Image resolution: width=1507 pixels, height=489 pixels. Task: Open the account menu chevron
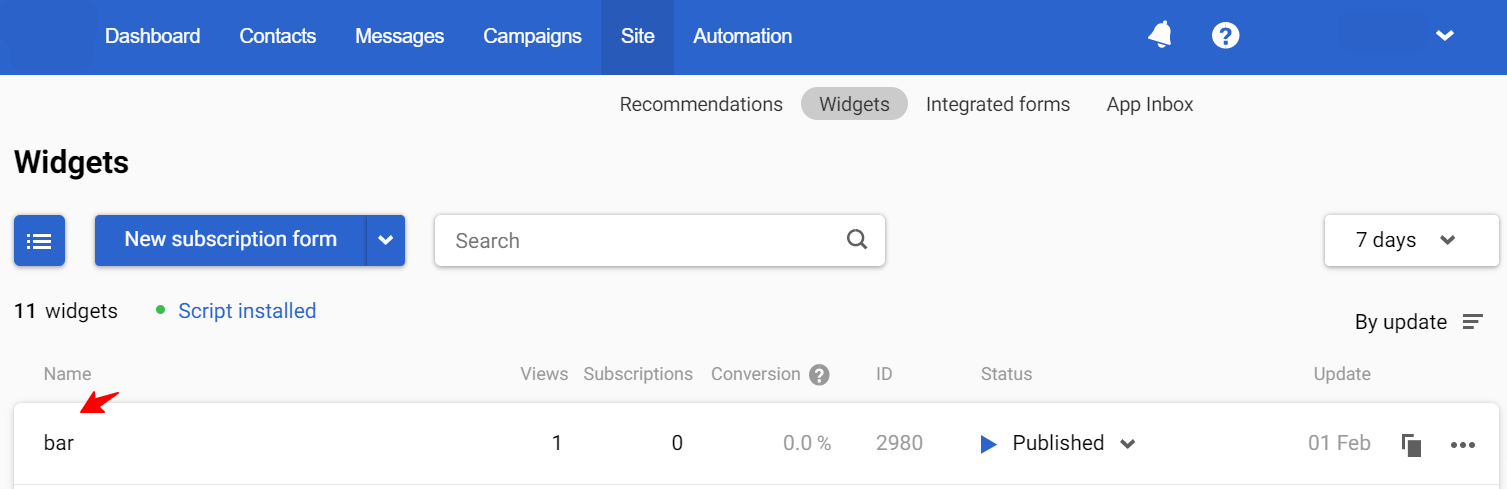pyautogui.click(x=1444, y=36)
